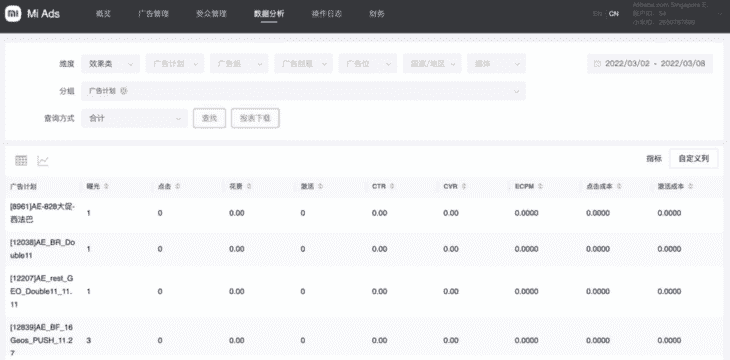Select the 数据分析 tab

(269, 14)
